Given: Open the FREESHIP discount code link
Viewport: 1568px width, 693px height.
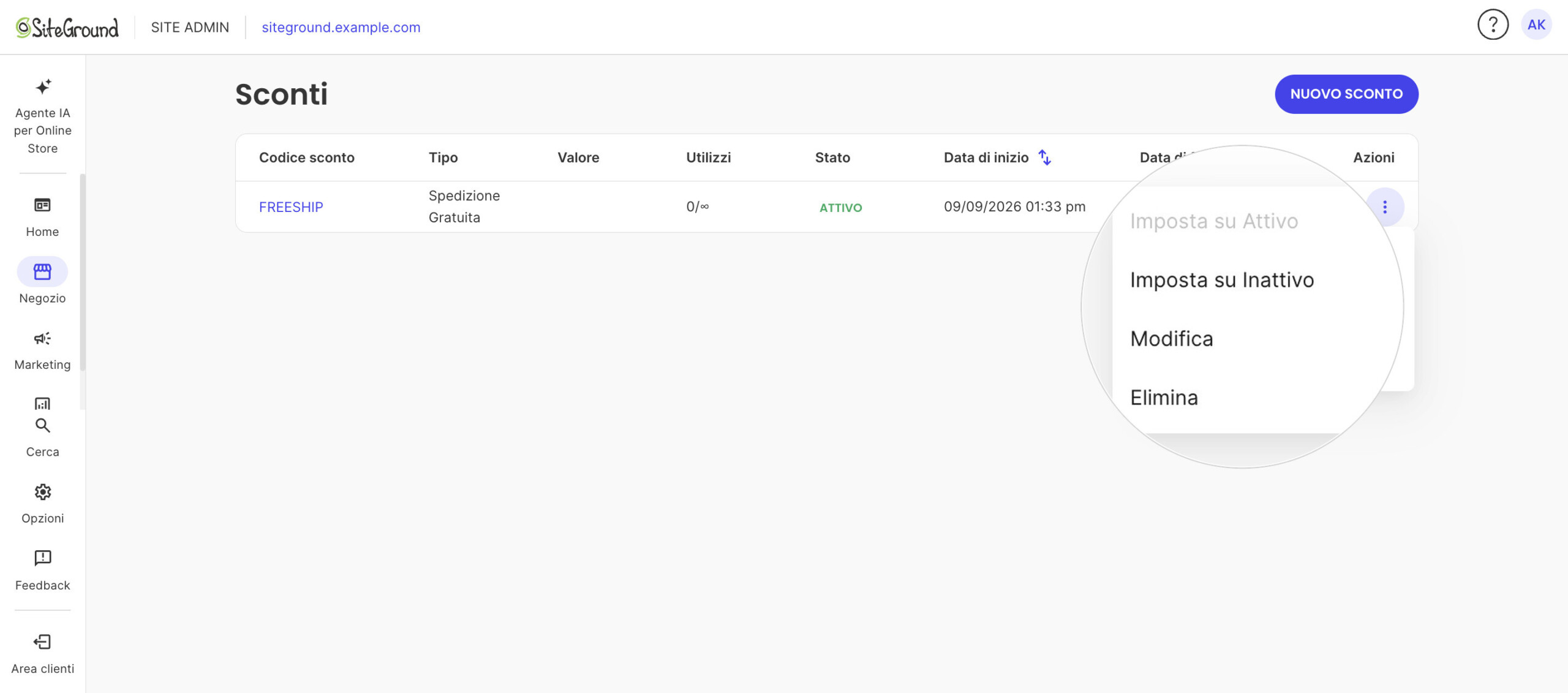Looking at the screenshot, I should pyautogui.click(x=291, y=207).
